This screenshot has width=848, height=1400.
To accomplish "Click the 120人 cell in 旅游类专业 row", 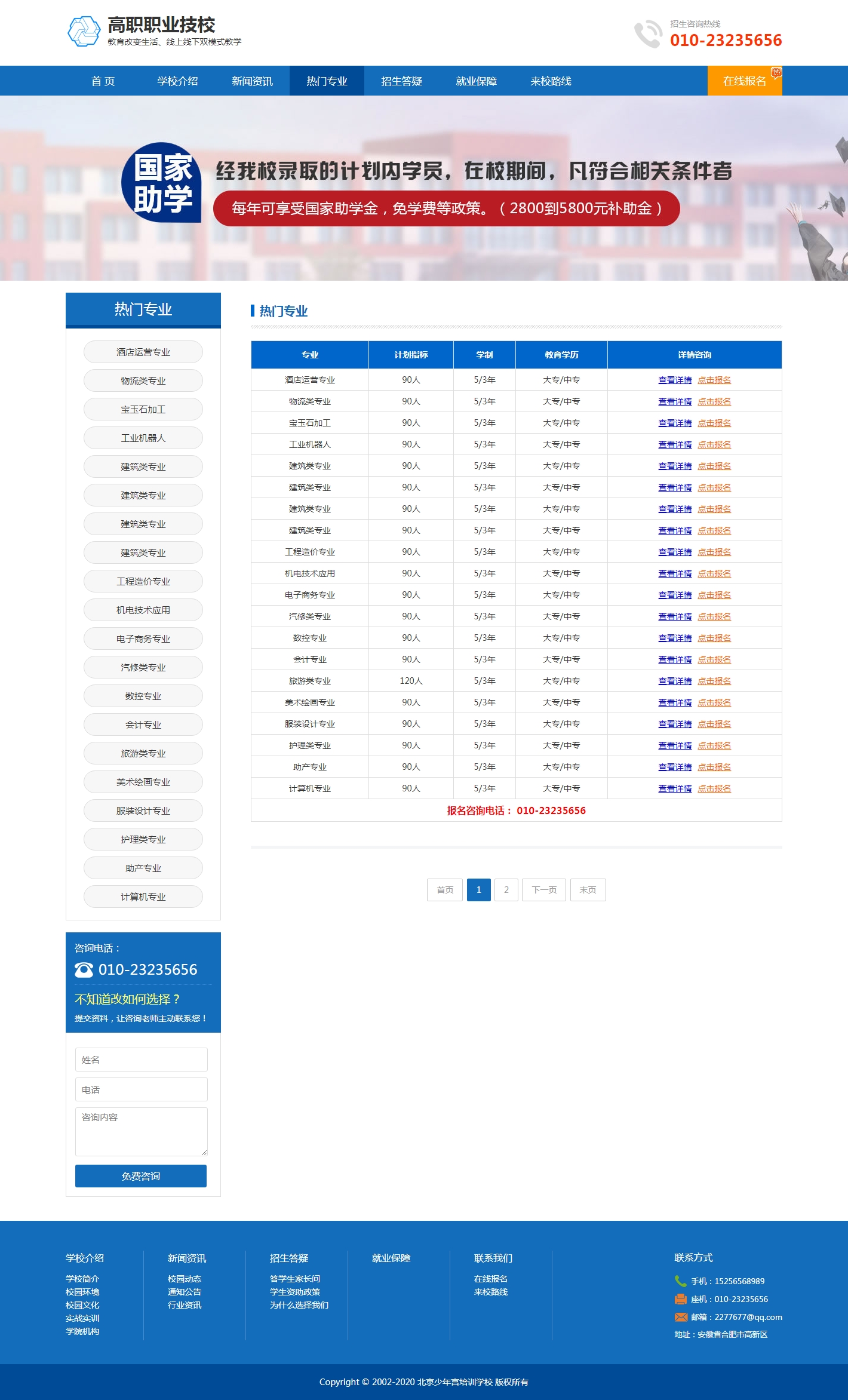I will 411,681.
